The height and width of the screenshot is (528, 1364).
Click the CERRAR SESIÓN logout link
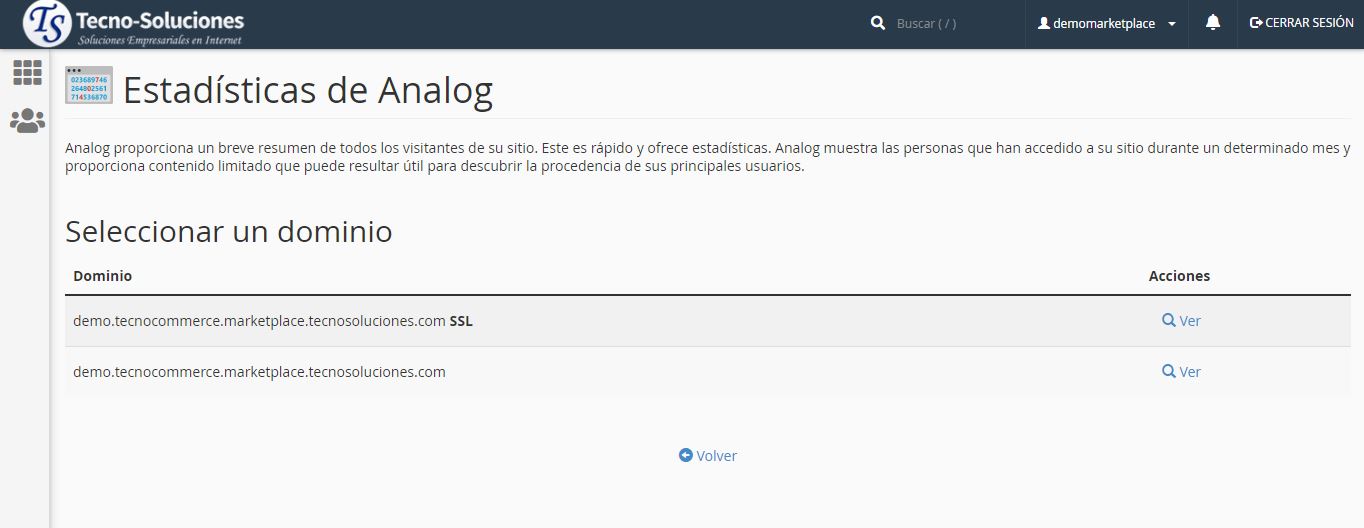(1309, 23)
